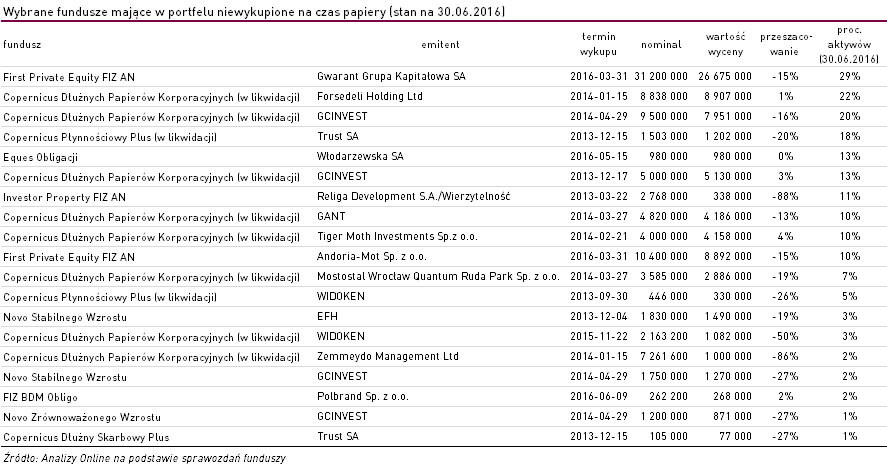The width and height of the screenshot is (887, 467).
Task: Click valuation '8 907 000'
Action: coord(728,96)
